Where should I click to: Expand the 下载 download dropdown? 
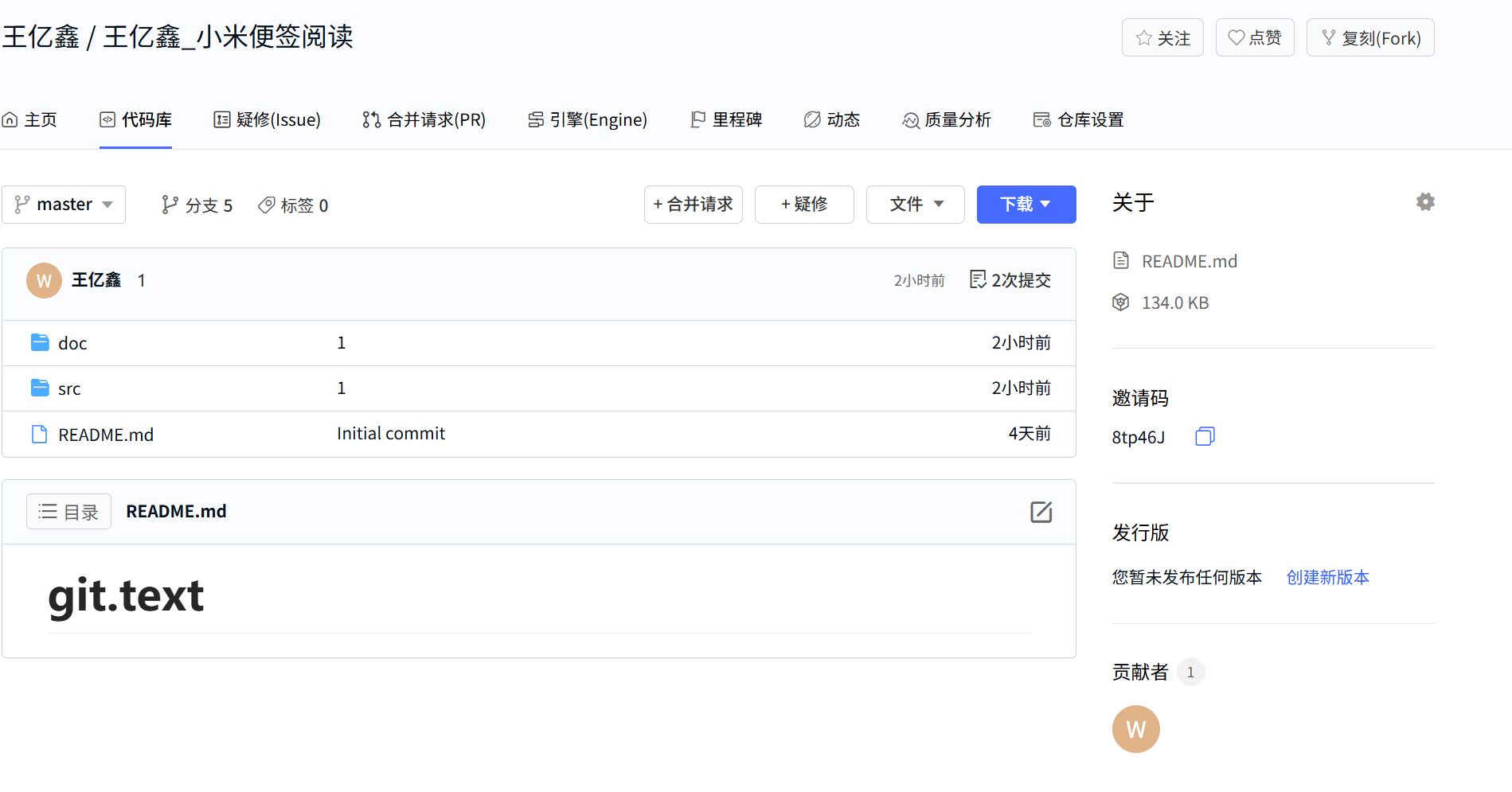[x=1026, y=205]
